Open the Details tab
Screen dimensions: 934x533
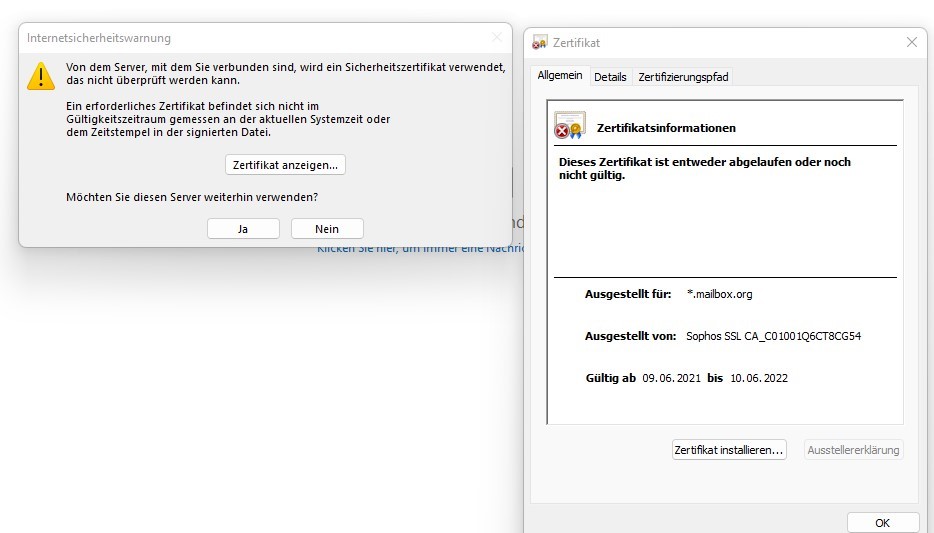pyautogui.click(x=610, y=77)
